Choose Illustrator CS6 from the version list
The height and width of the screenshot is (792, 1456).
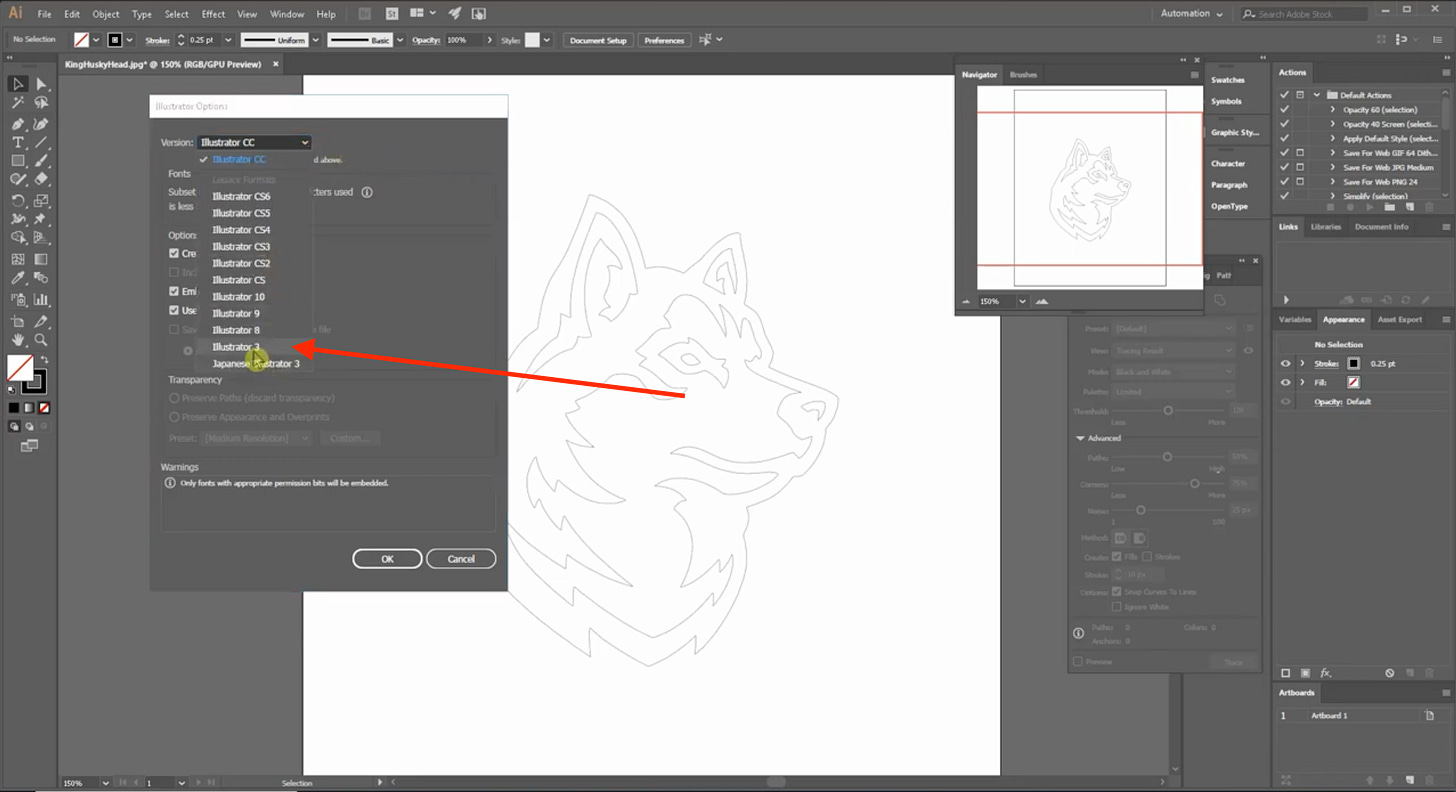(x=240, y=196)
